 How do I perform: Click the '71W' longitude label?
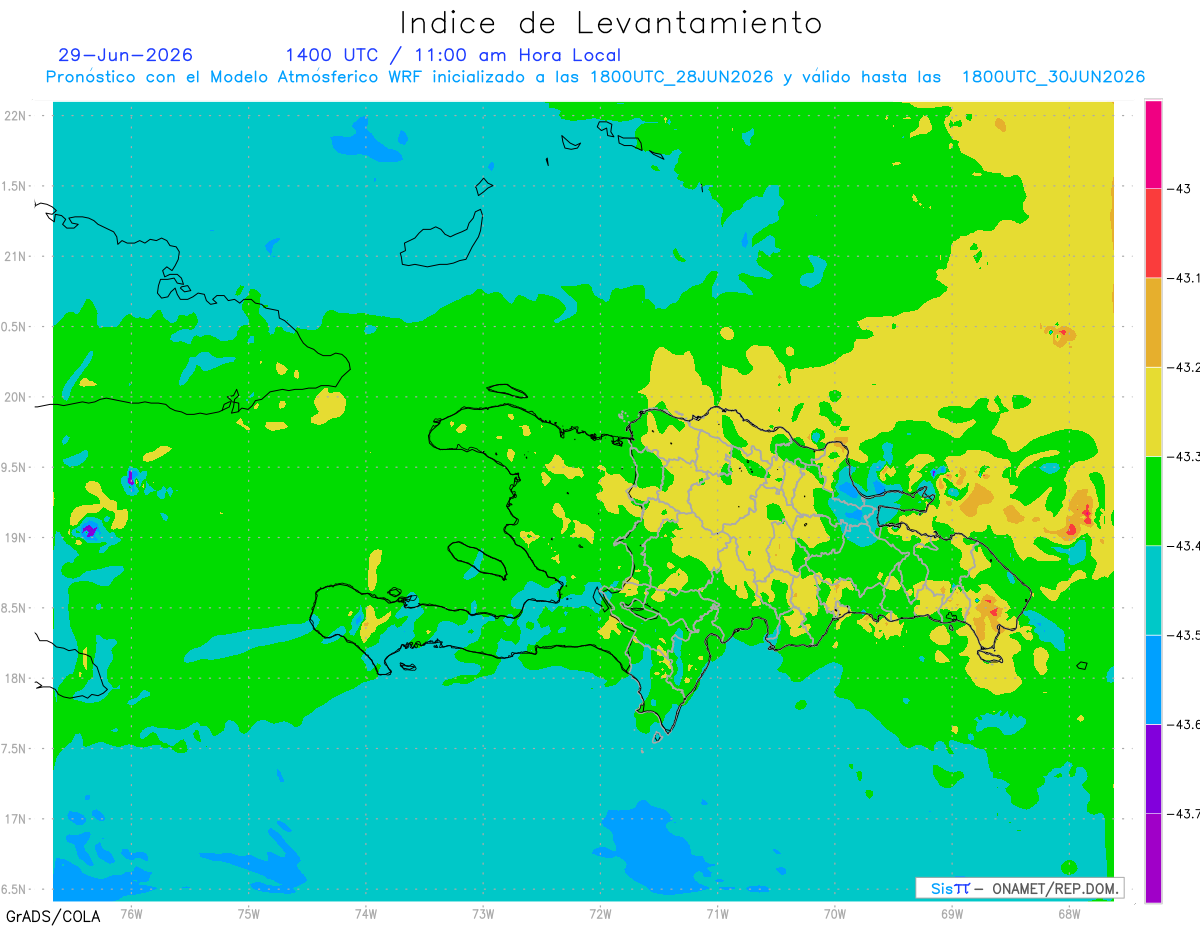click(717, 913)
